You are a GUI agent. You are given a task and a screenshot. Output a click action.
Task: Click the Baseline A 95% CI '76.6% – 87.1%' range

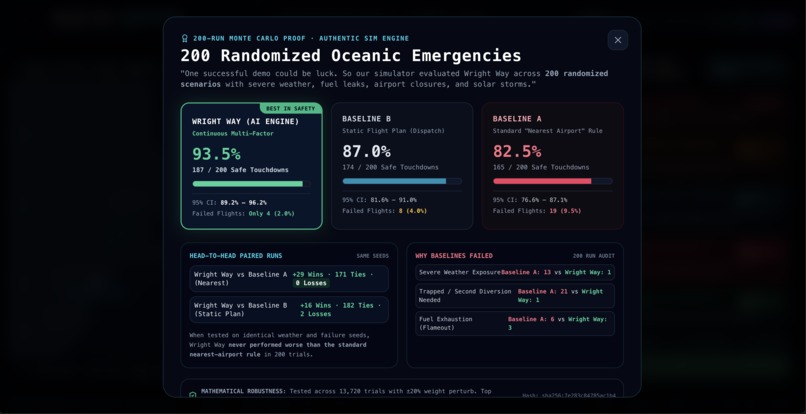544,200
